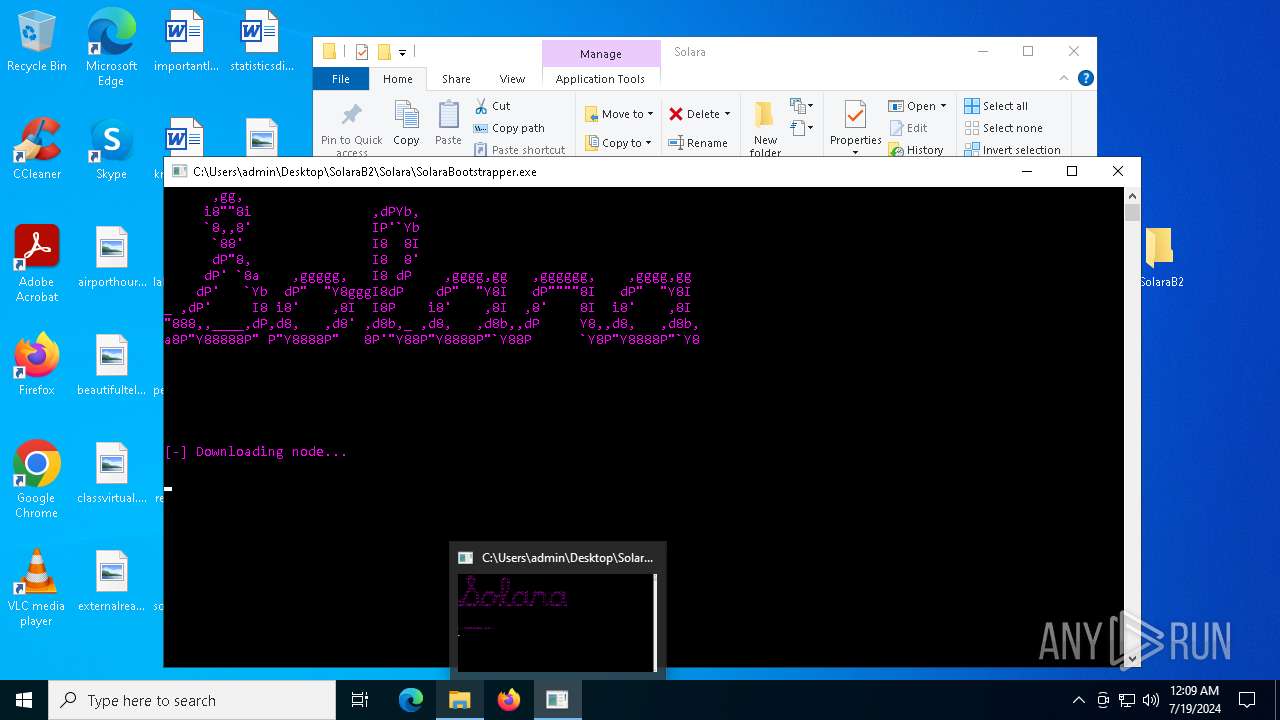This screenshot has width=1280, height=720.
Task: Open Edge from the taskbar
Action: click(x=411, y=700)
